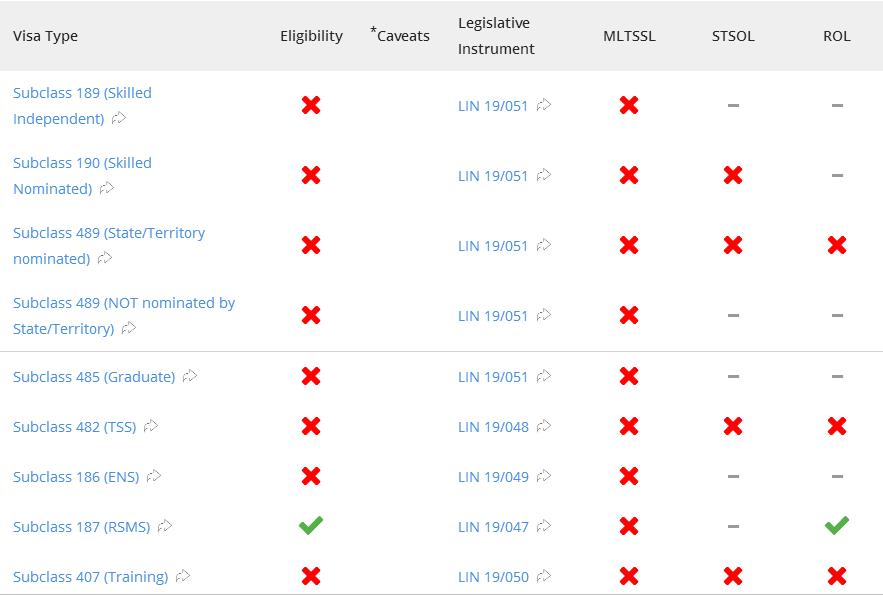This screenshot has height=596, width=883.
Task: Click external-link icon beside Subclass 189 (Skilled Independent)
Action: (x=119, y=118)
